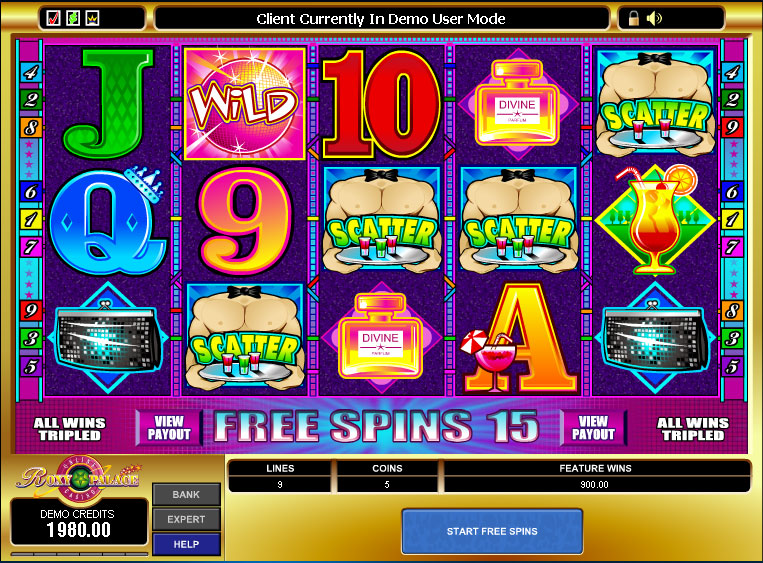Click Start Free Spins button

(x=492, y=531)
